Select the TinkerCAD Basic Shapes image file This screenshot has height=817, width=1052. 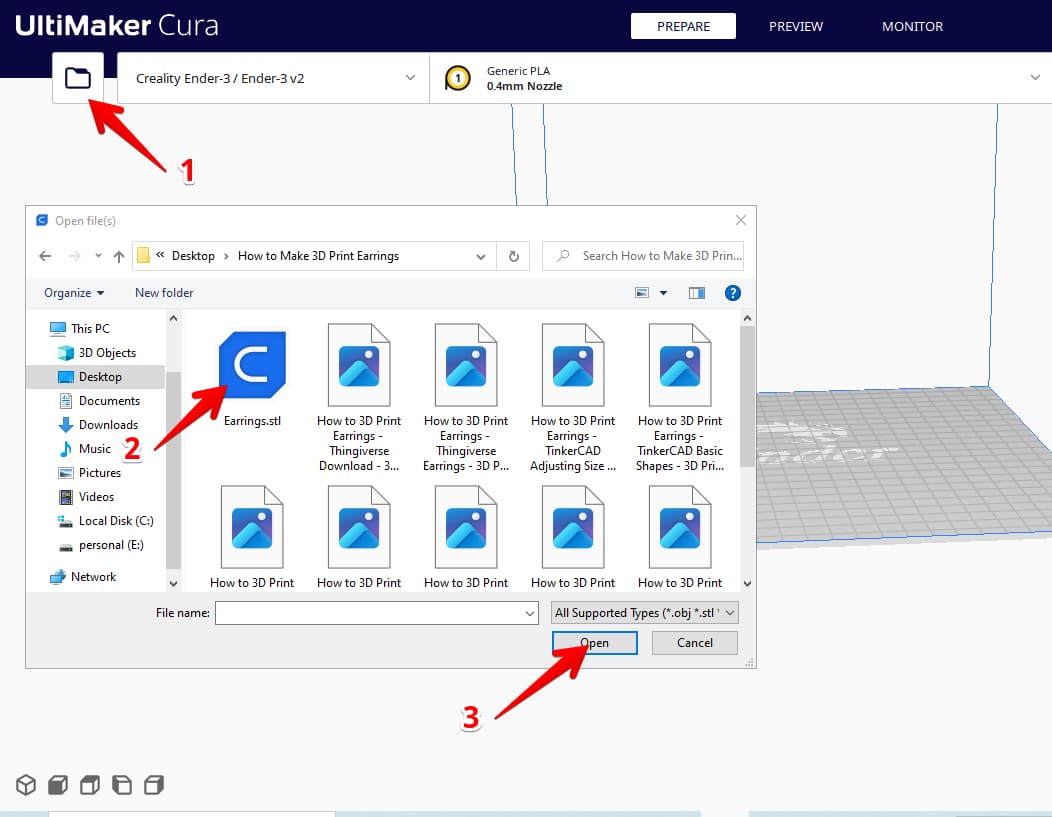[x=680, y=398]
